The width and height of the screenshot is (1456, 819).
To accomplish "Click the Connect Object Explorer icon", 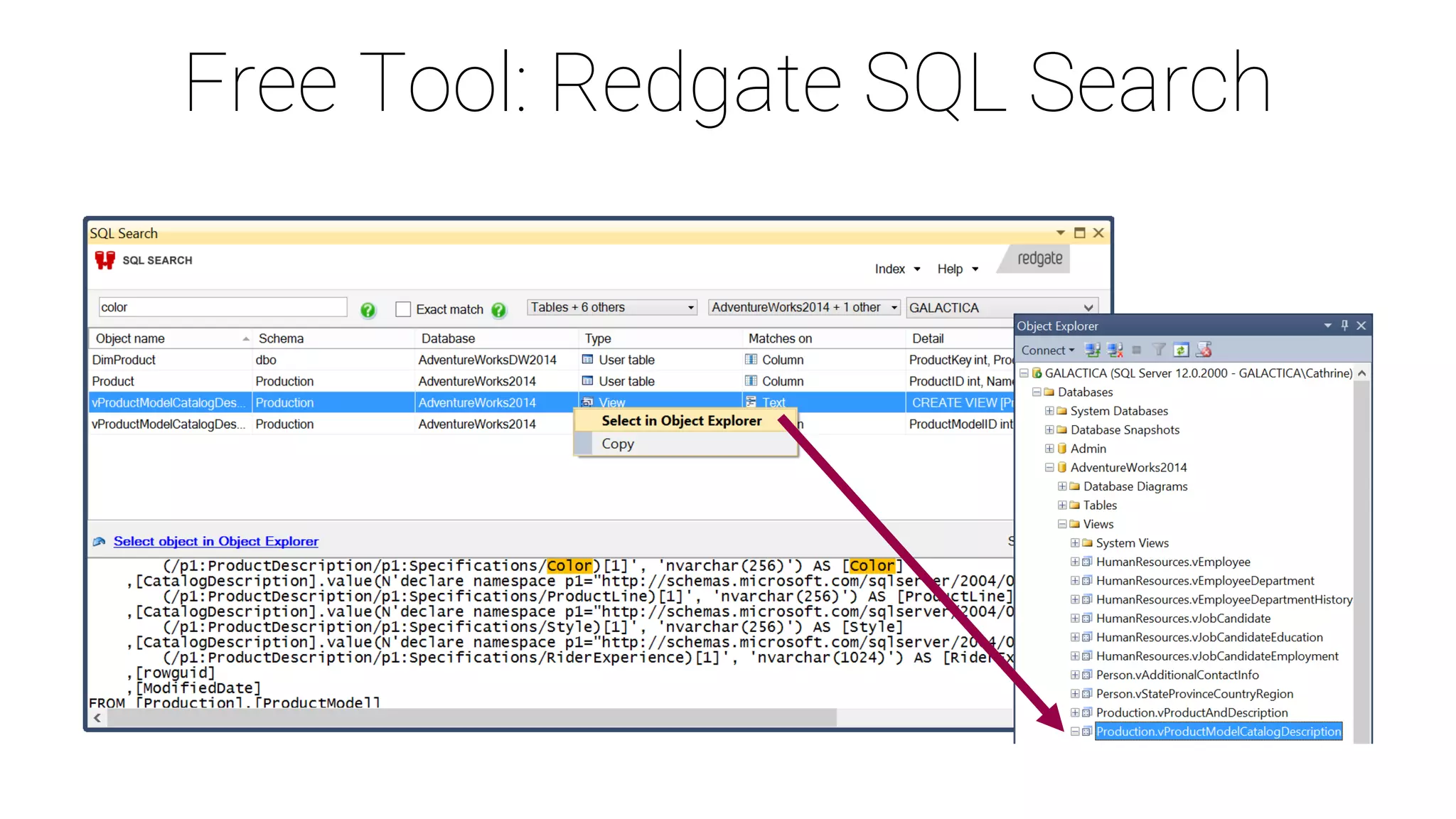I will tap(1093, 350).
